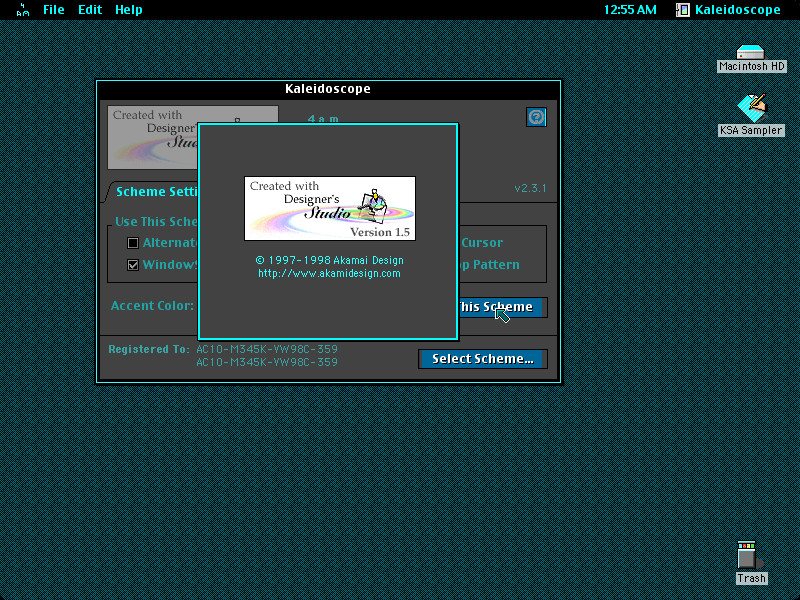Image resolution: width=800 pixels, height=600 pixels.
Task: Click the help question mark icon
Action: point(536,117)
